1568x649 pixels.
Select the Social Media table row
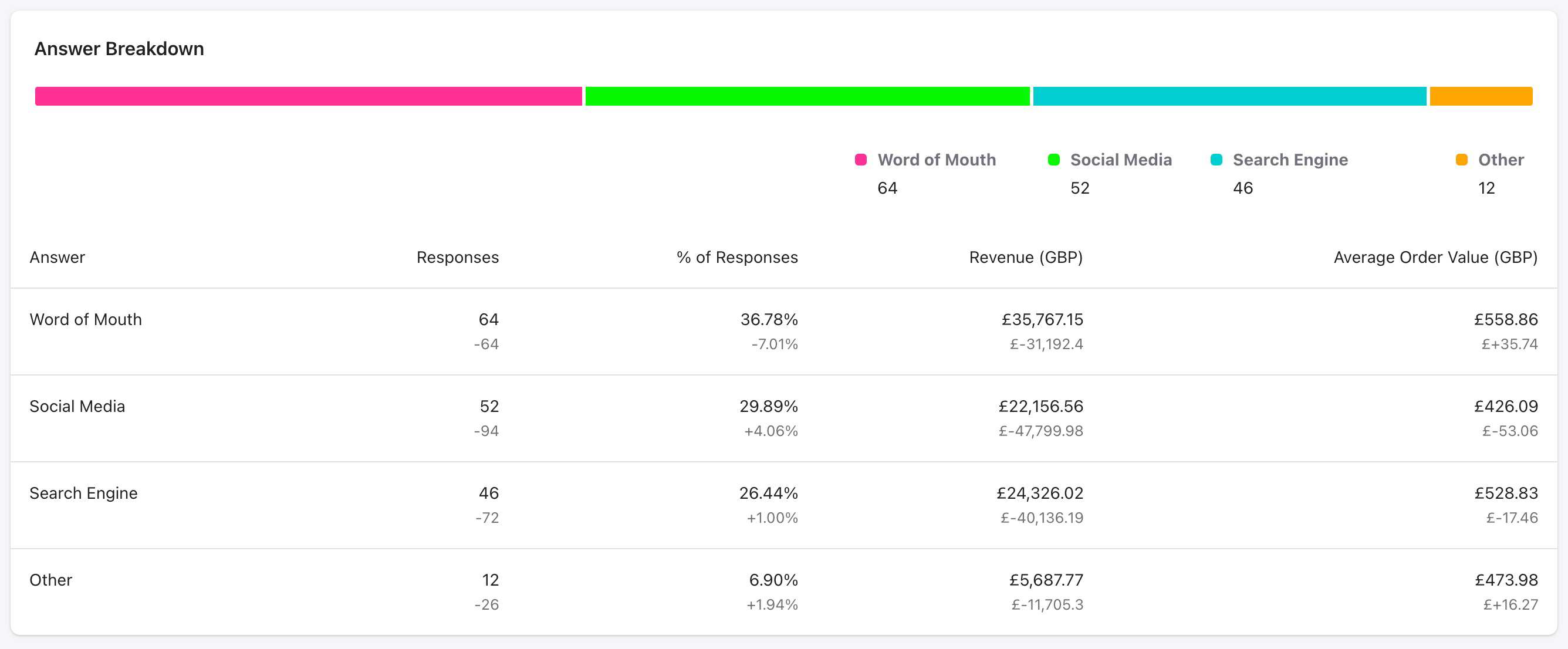point(77,406)
